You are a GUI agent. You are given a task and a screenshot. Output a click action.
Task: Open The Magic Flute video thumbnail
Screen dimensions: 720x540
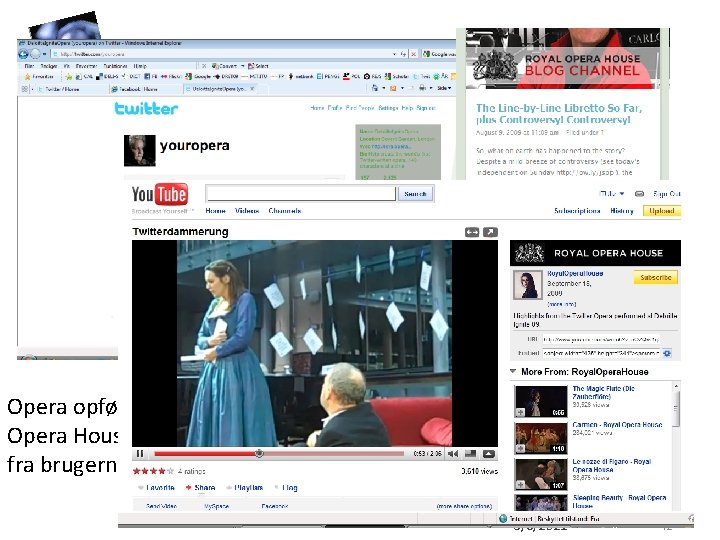coord(541,401)
